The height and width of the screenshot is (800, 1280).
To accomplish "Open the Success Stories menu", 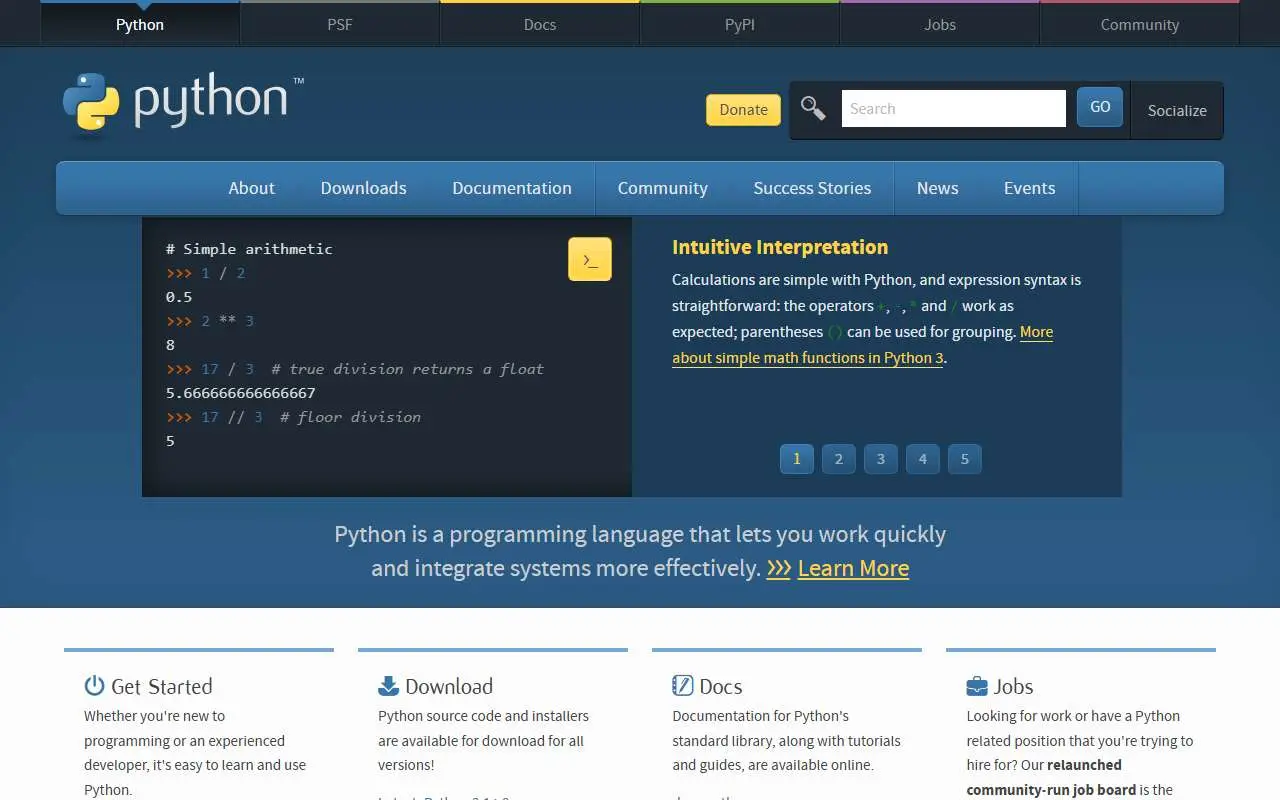I will click(812, 188).
